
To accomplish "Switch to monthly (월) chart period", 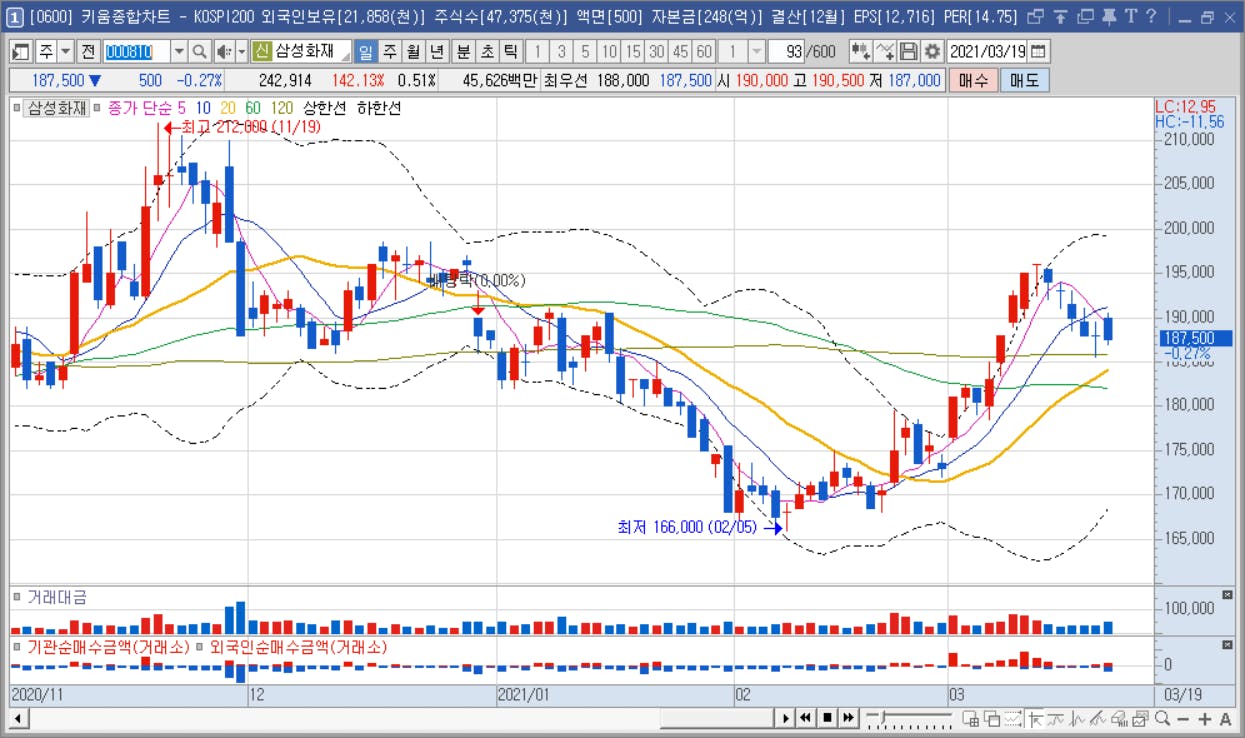I will (x=412, y=51).
